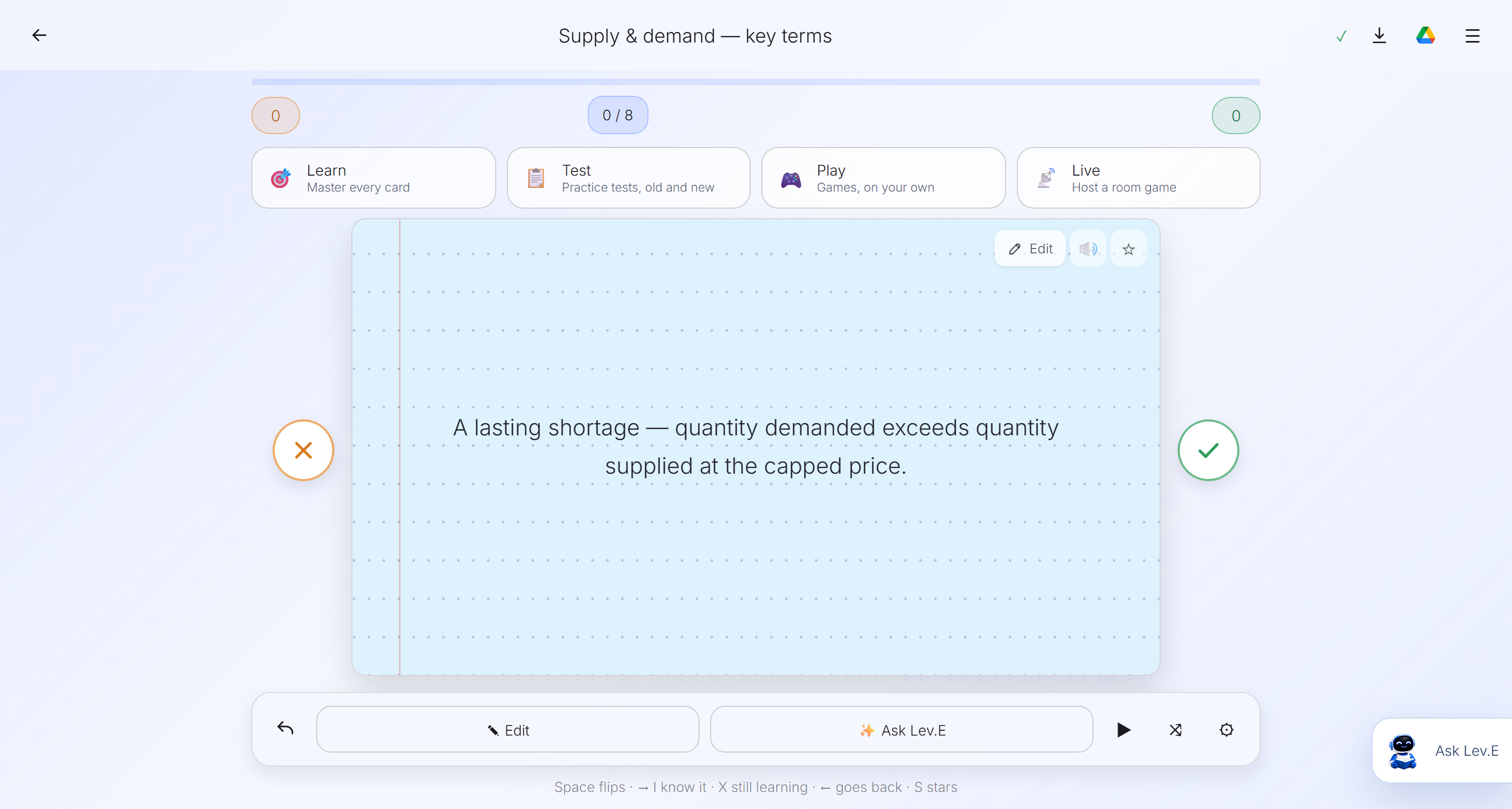
Task: Open the hamburger menu
Action: point(1472,36)
